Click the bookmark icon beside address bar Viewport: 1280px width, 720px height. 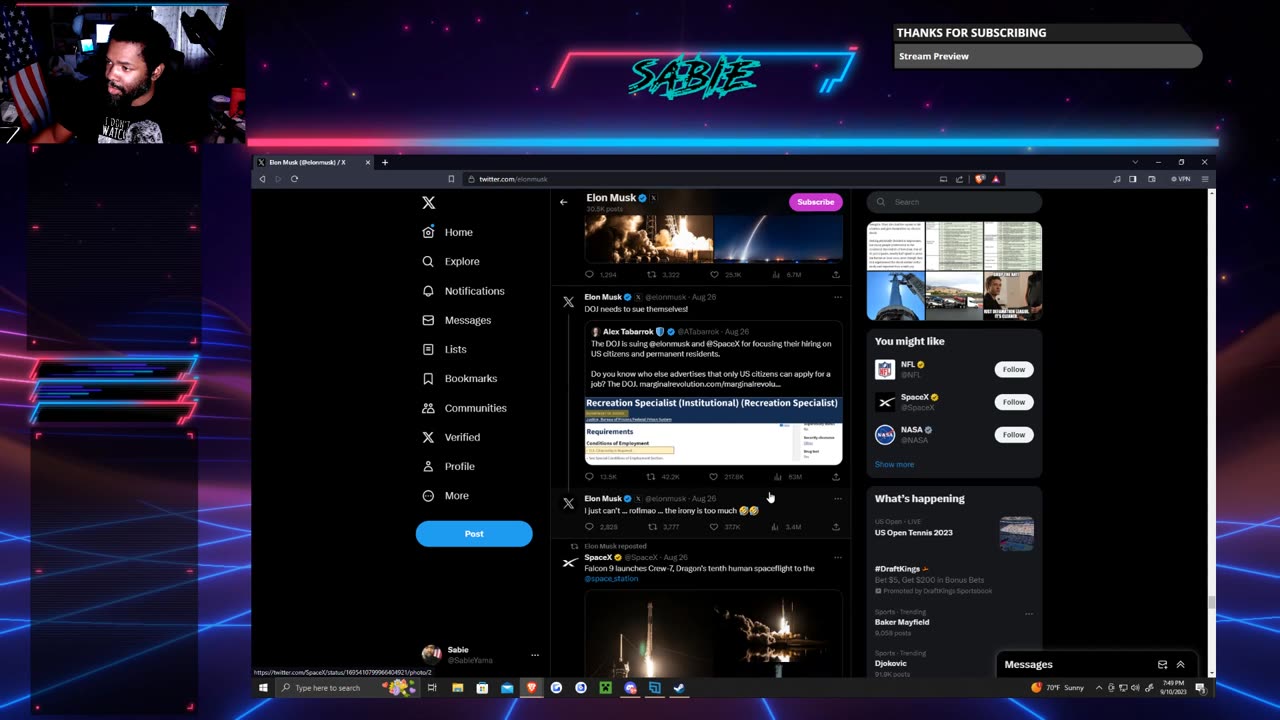(x=451, y=179)
